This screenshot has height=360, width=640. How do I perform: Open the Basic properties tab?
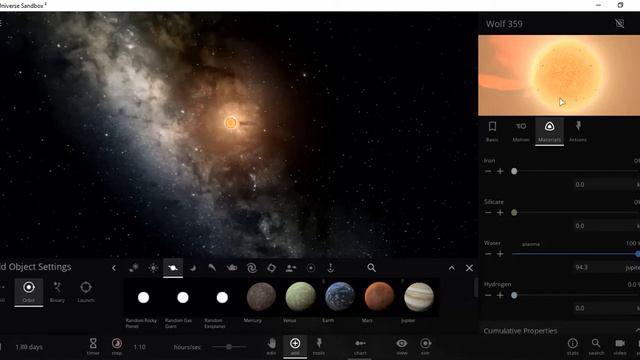[x=492, y=131]
